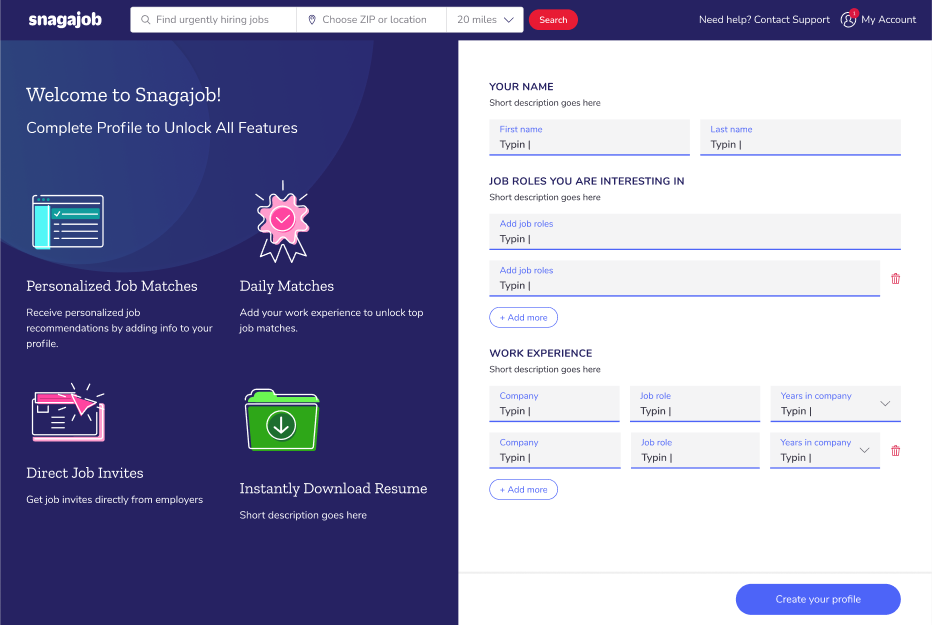Click Create your profile button
The height and width of the screenshot is (625, 932).
[818, 599]
